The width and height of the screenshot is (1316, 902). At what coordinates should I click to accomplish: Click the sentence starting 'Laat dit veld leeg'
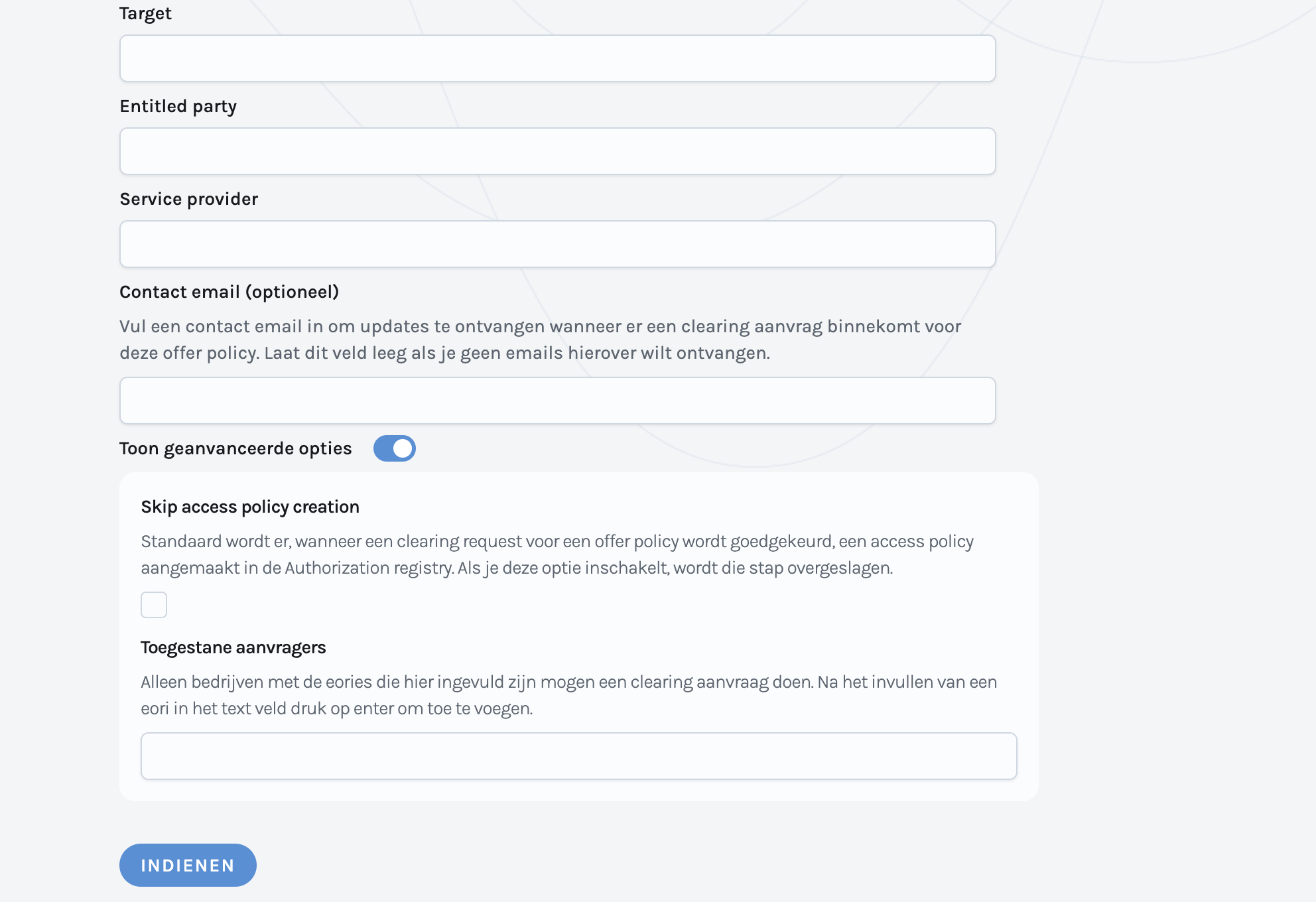[x=517, y=353]
